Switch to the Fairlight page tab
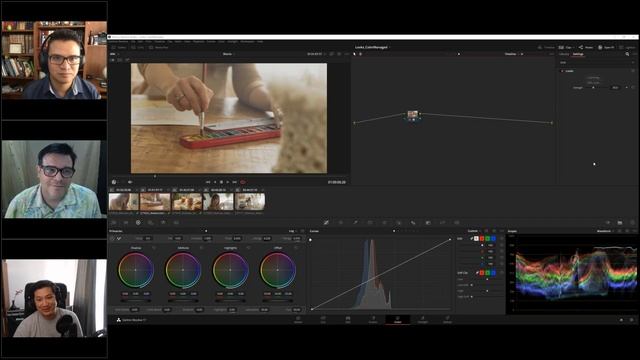This screenshot has height=360, width=640. coord(422,320)
